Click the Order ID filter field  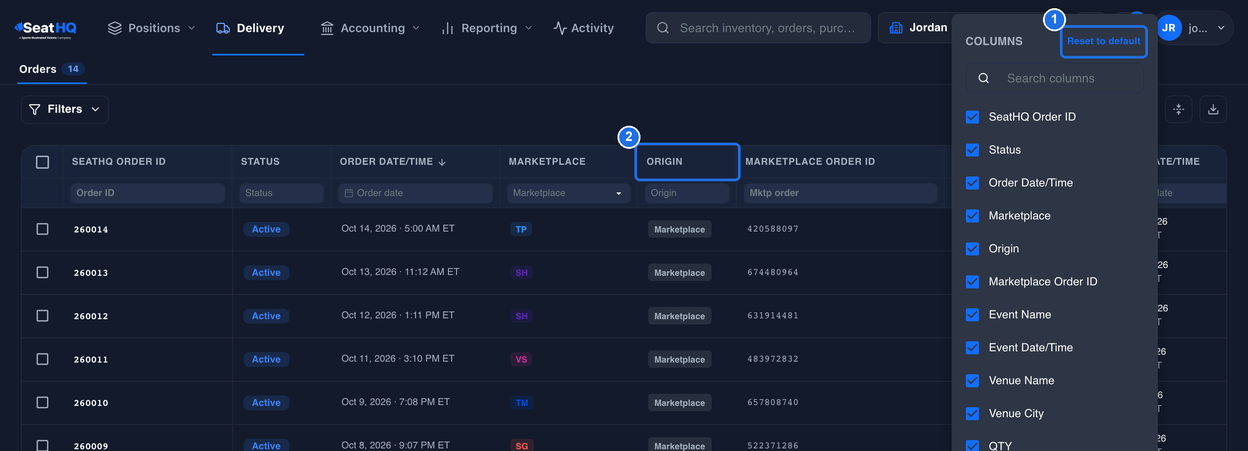(x=148, y=193)
